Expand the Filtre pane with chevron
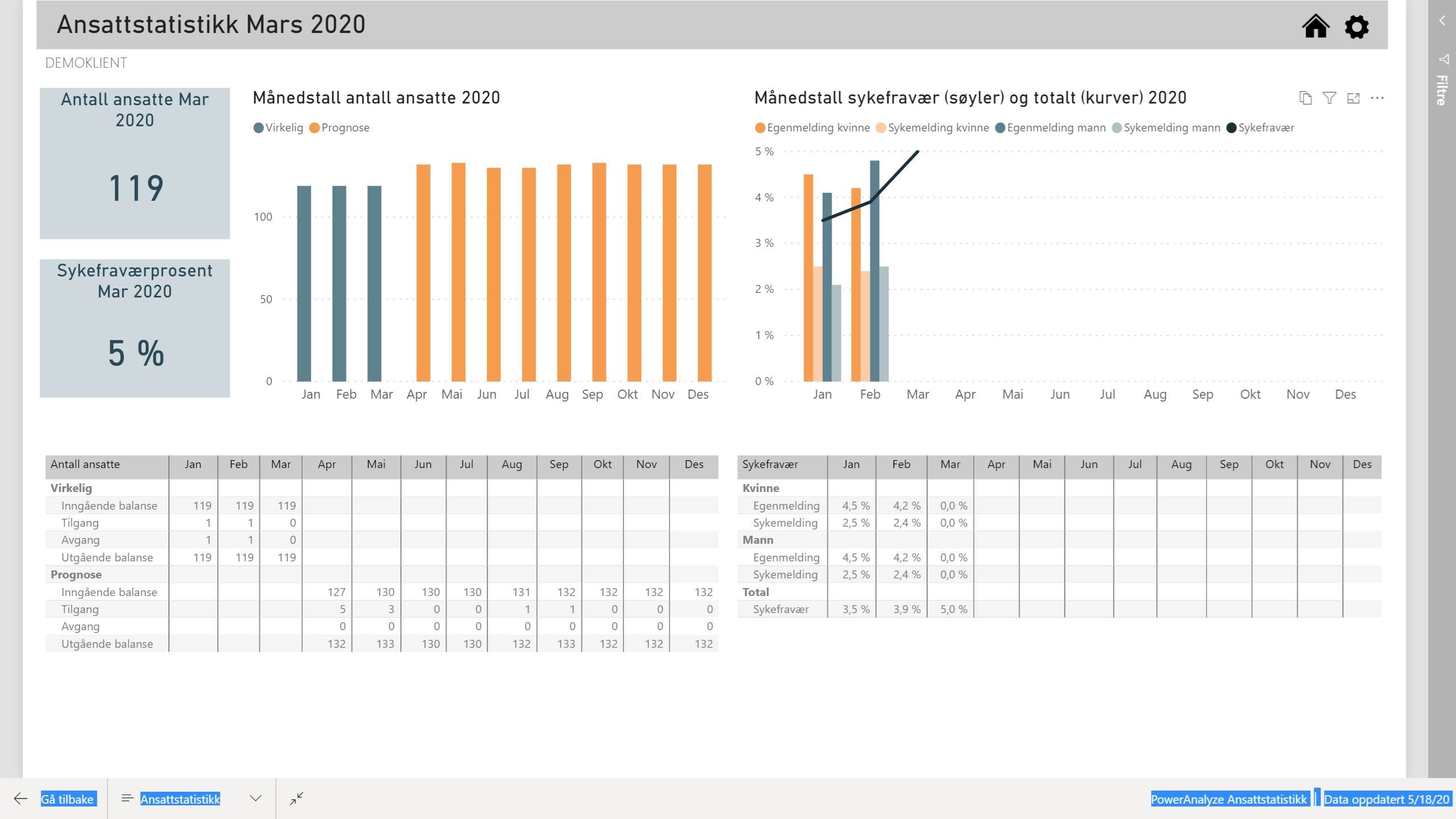Image resolution: width=1456 pixels, height=819 pixels. tap(1442, 21)
